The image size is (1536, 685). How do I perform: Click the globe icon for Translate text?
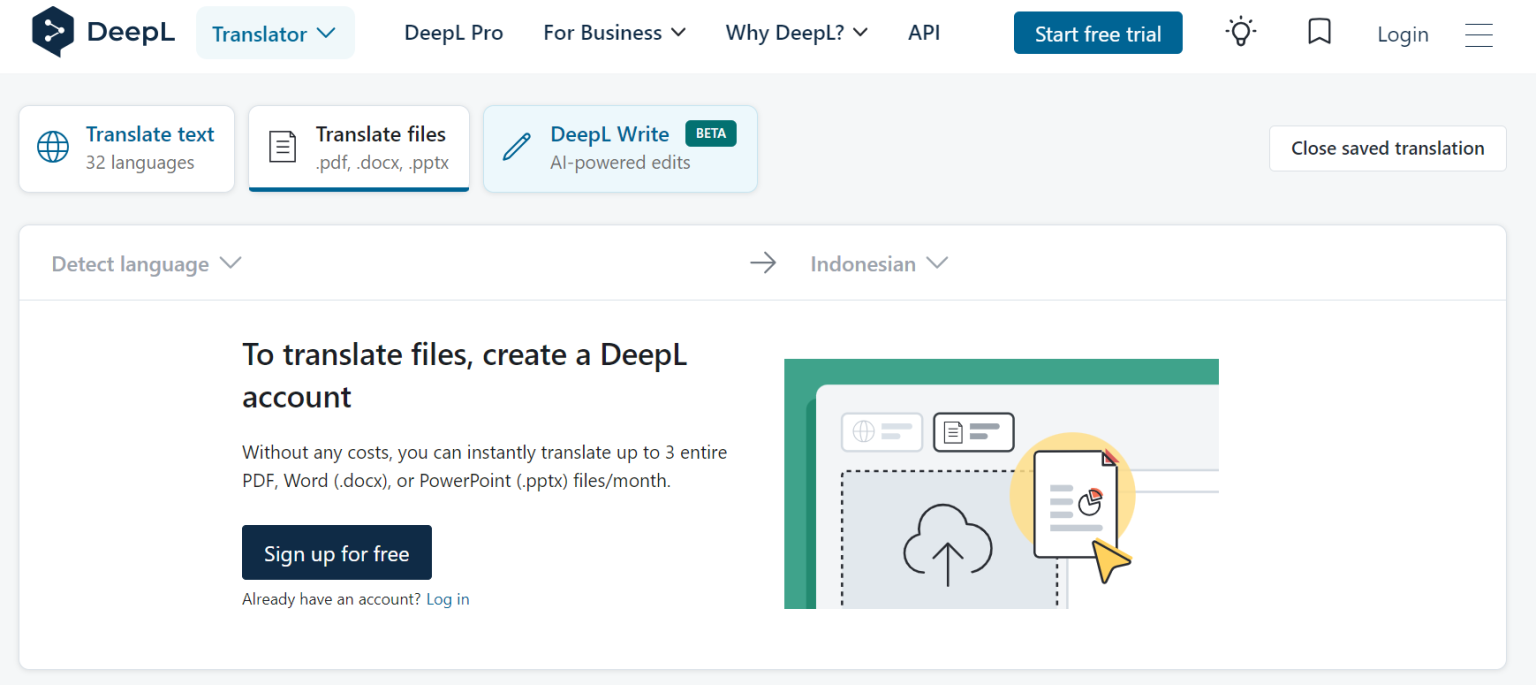tap(53, 147)
